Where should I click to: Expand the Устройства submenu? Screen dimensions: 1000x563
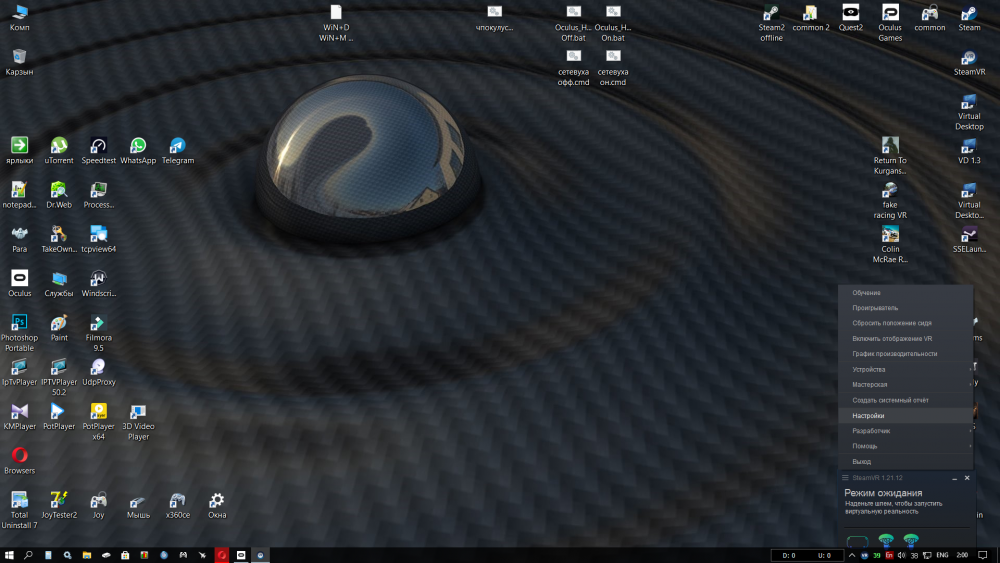coord(906,369)
